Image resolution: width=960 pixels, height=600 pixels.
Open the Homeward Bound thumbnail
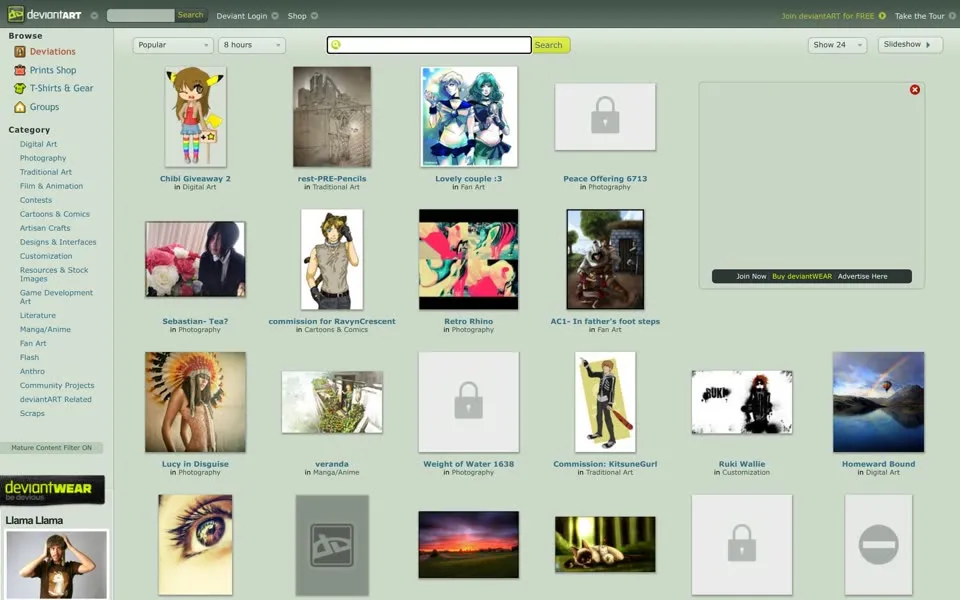pos(879,402)
